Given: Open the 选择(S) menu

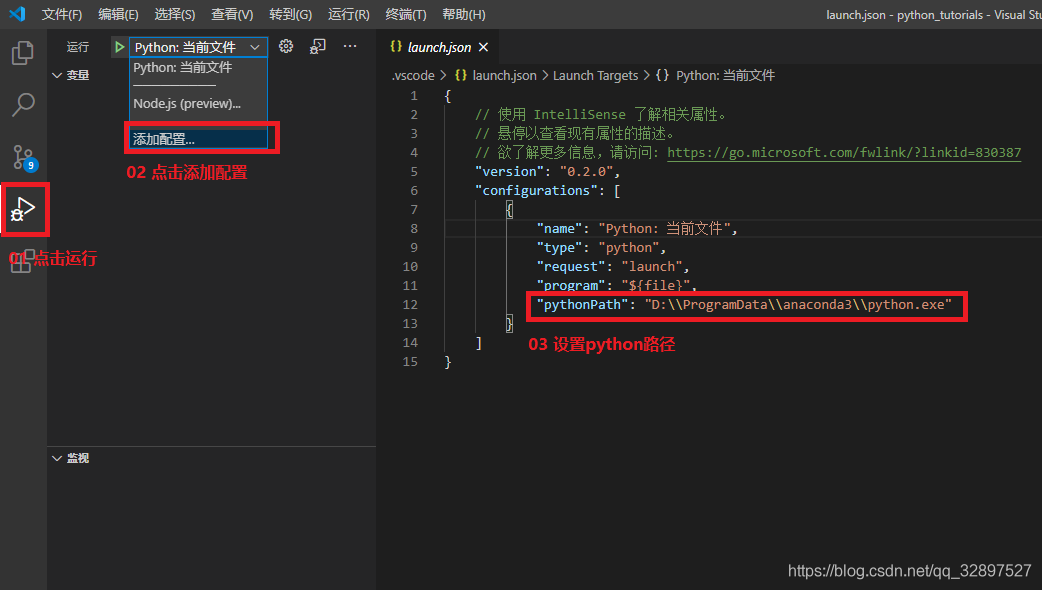Looking at the screenshot, I should click(175, 15).
